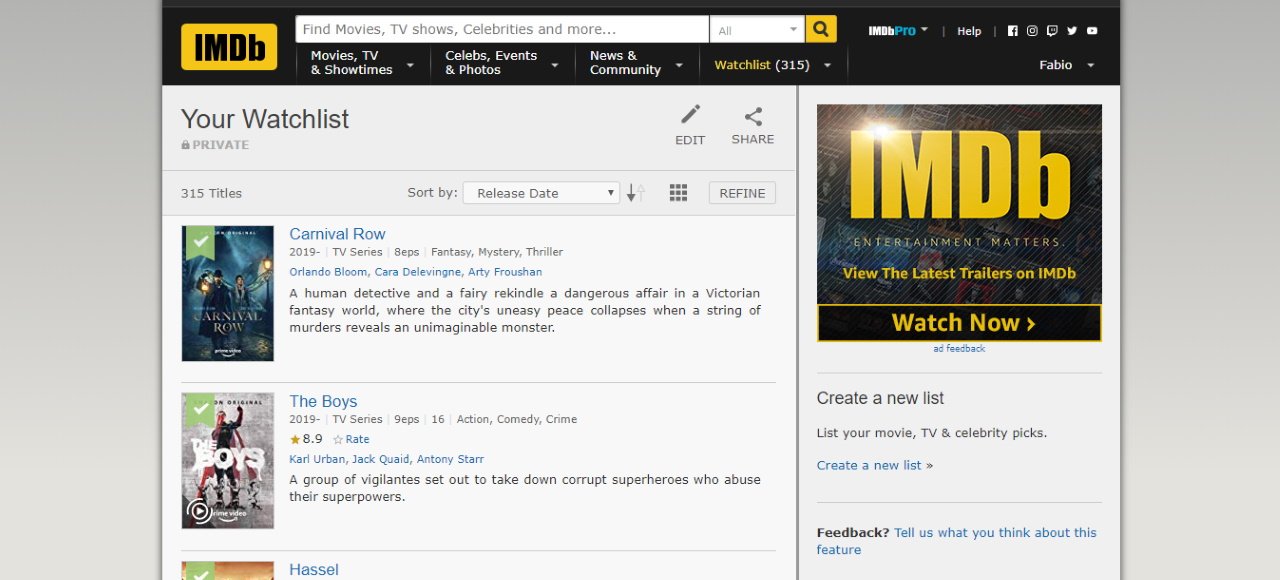
Task: Click the yellow search magnifier button
Action: pos(821,29)
